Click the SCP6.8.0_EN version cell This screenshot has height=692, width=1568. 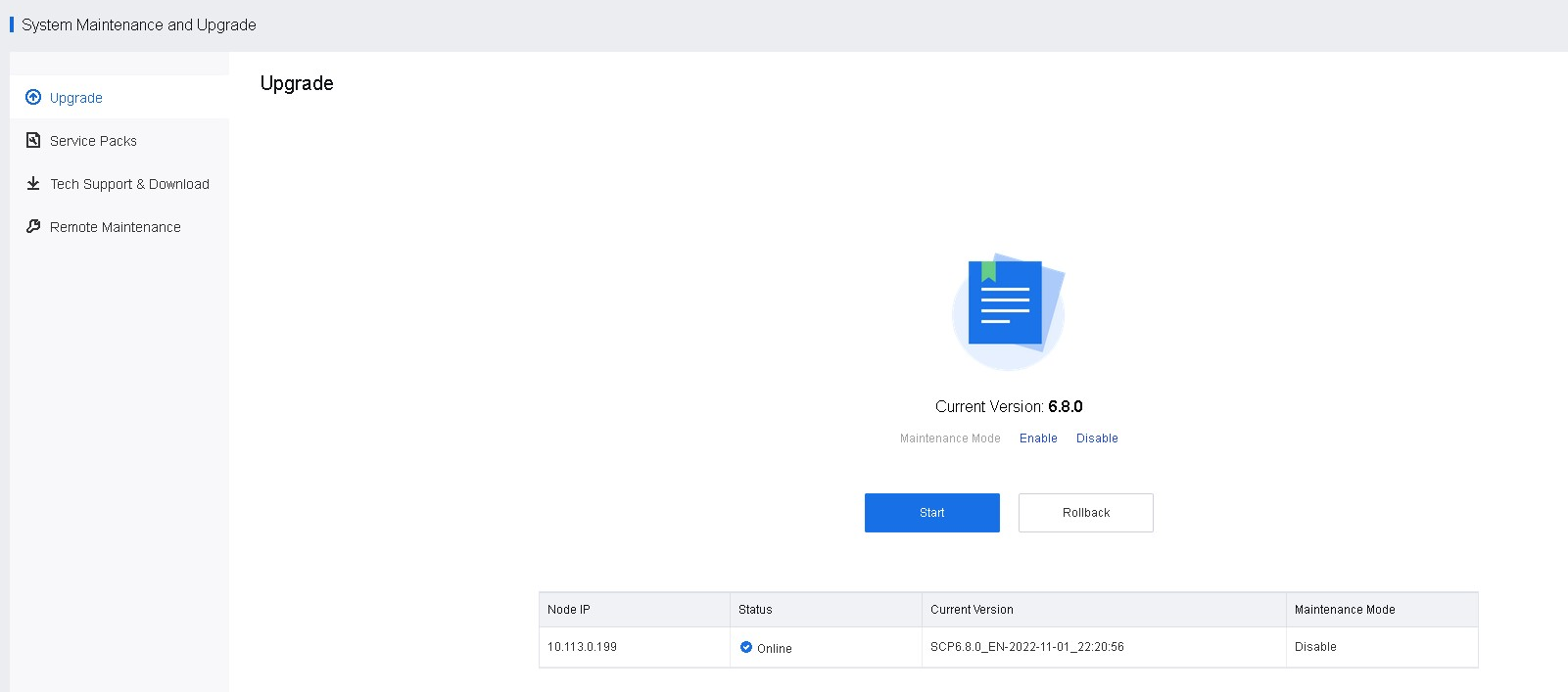point(1026,647)
